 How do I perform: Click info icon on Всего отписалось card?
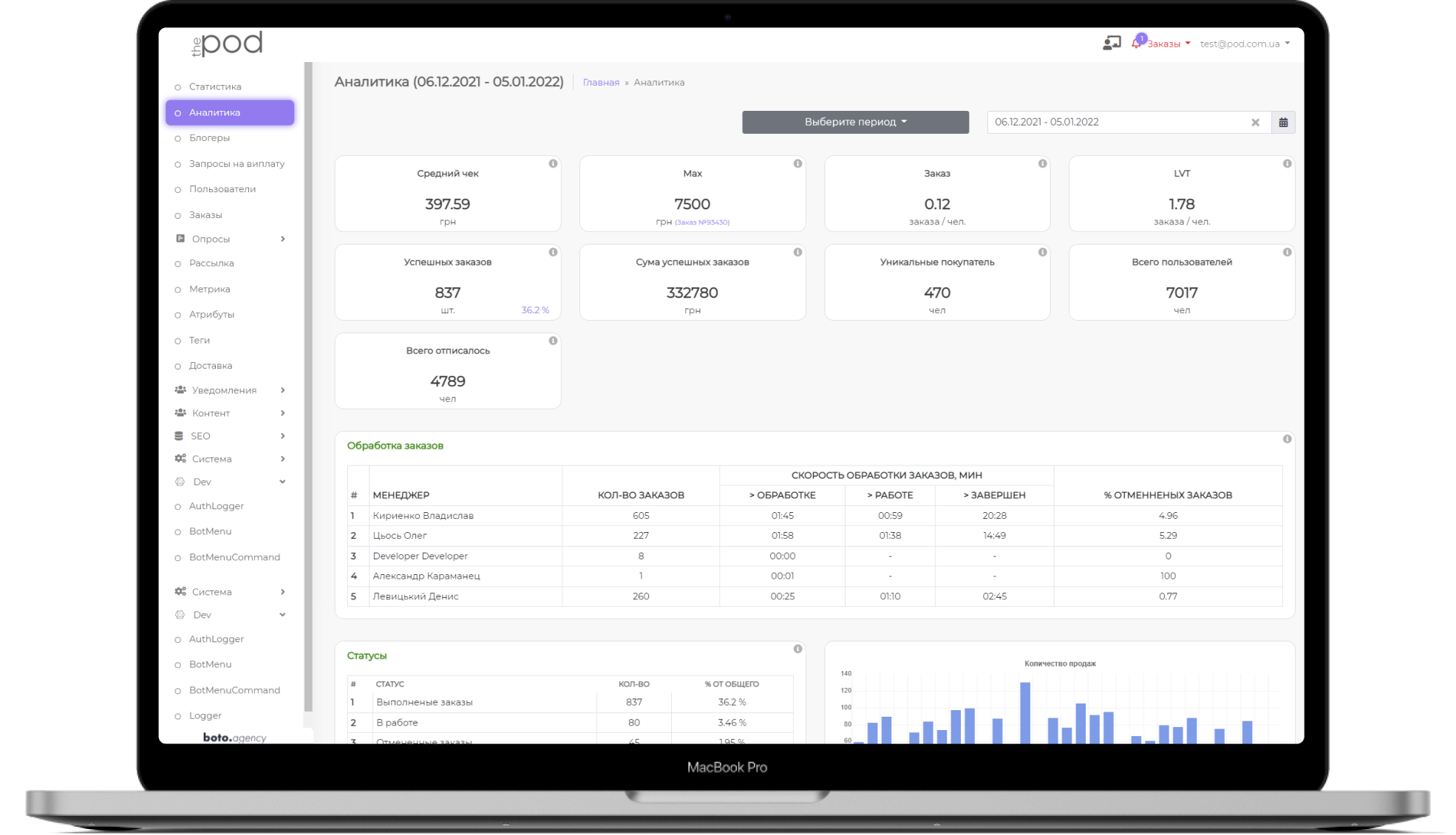click(553, 341)
